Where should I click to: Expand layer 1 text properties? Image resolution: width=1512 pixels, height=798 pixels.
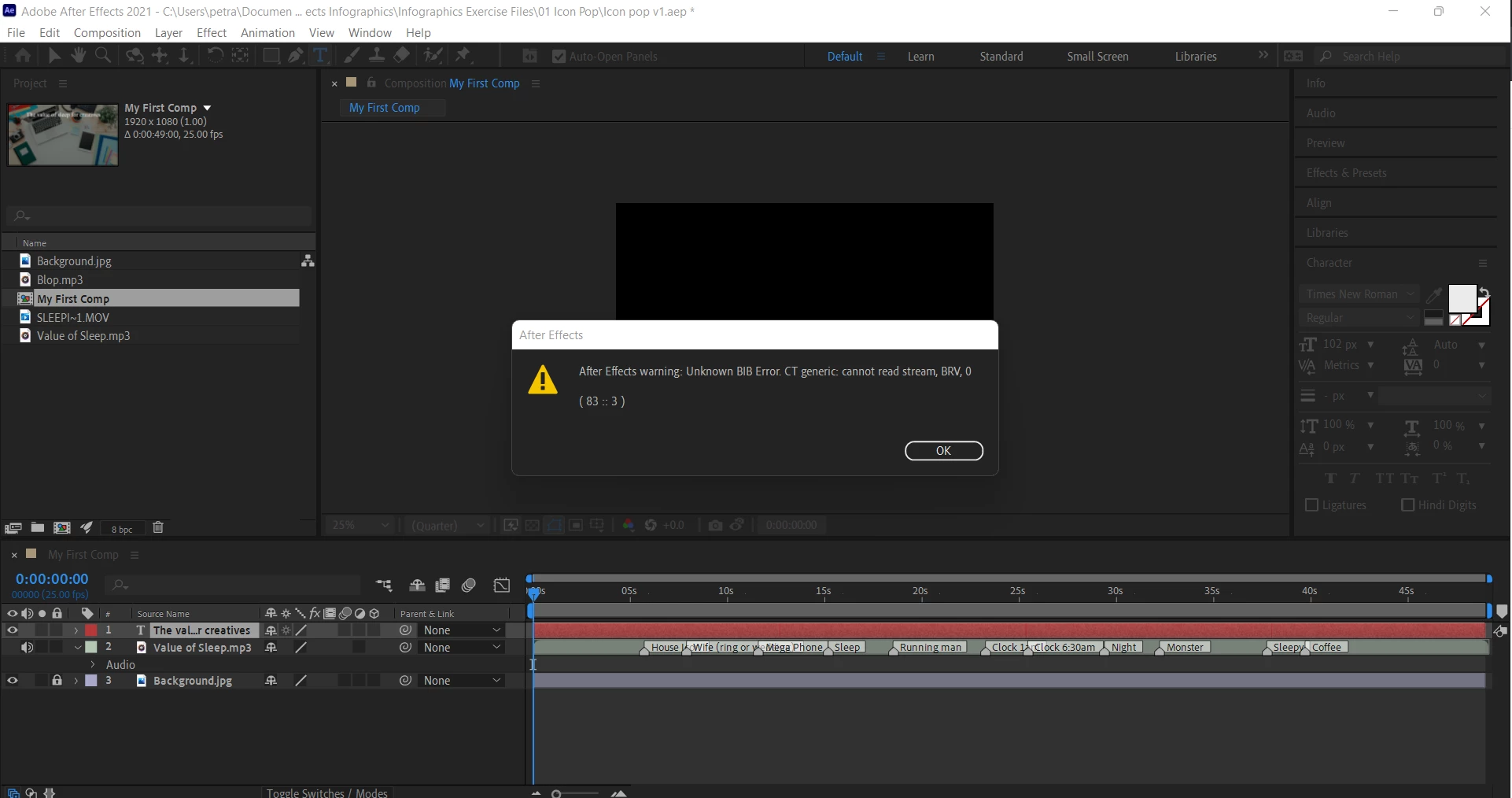click(x=76, y=630)
